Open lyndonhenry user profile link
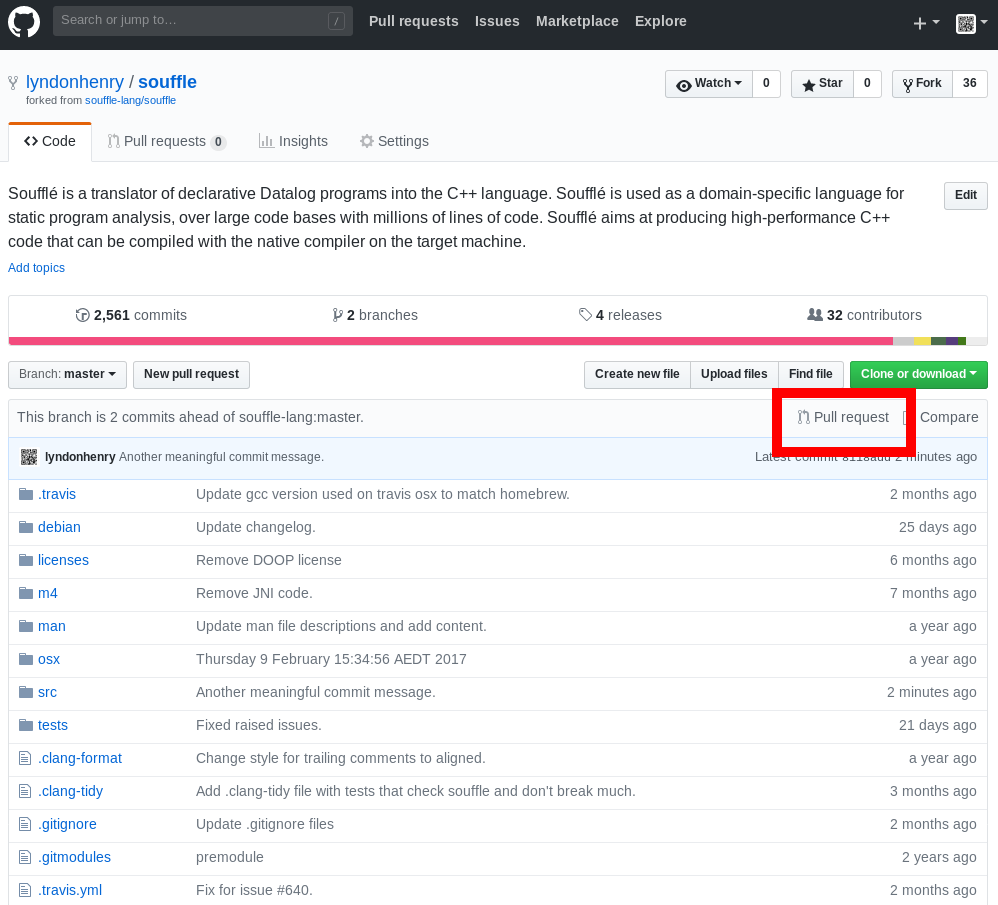 74,82
